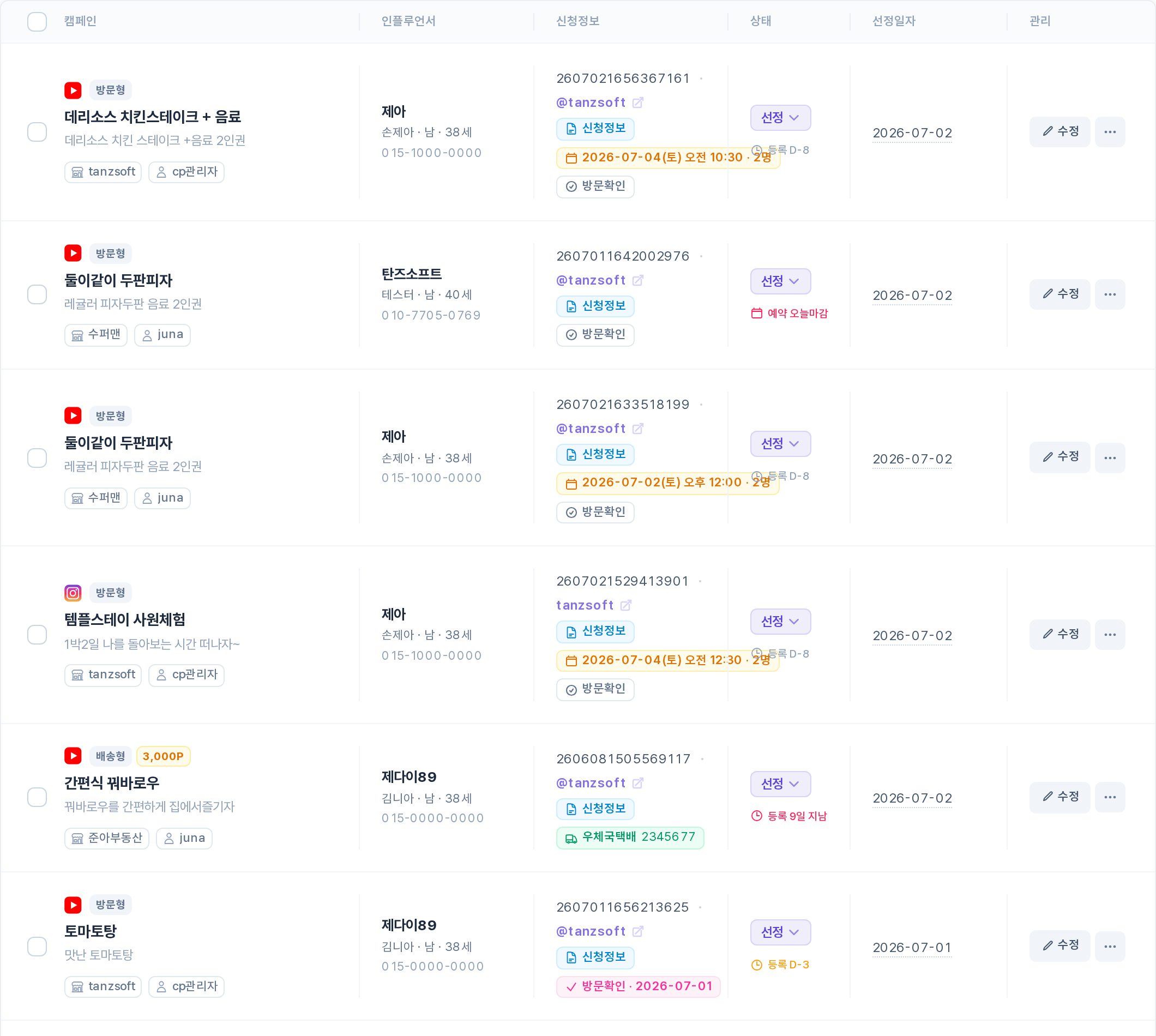The width and height of the screenshot is (1156, 1036).
Task: Click the 선정일자 column header
Action: (894, 21)
